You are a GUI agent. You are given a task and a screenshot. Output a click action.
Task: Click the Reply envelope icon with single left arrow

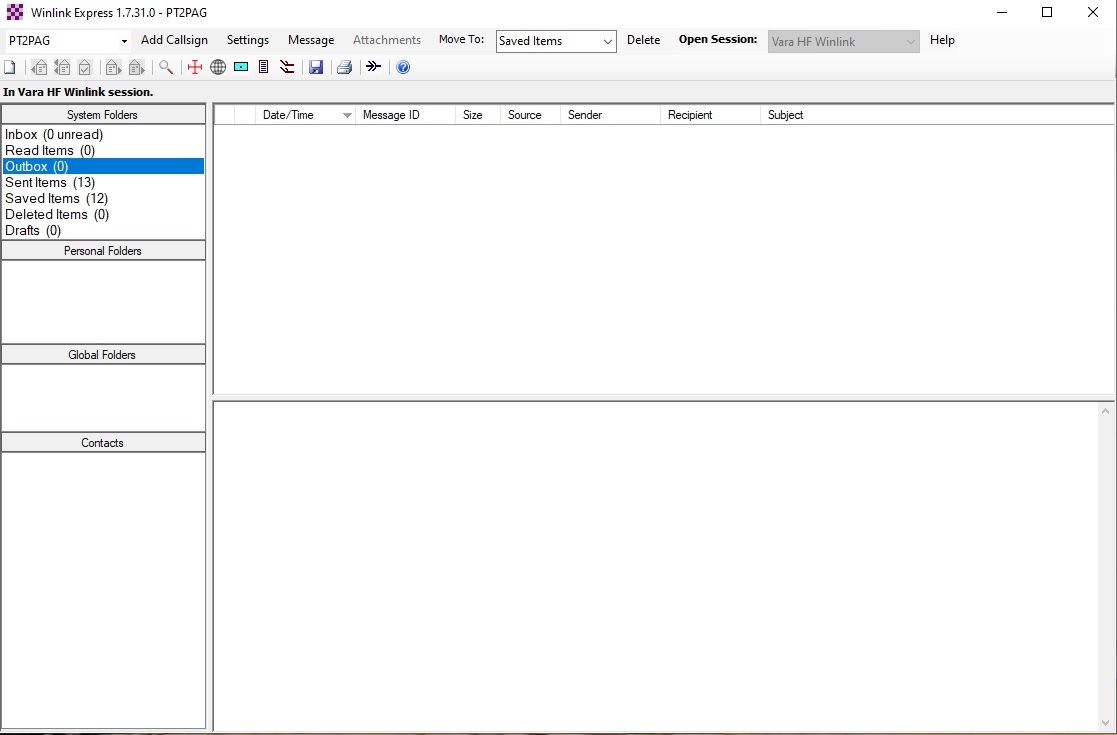pyautogui.click(x=40, y=68)
